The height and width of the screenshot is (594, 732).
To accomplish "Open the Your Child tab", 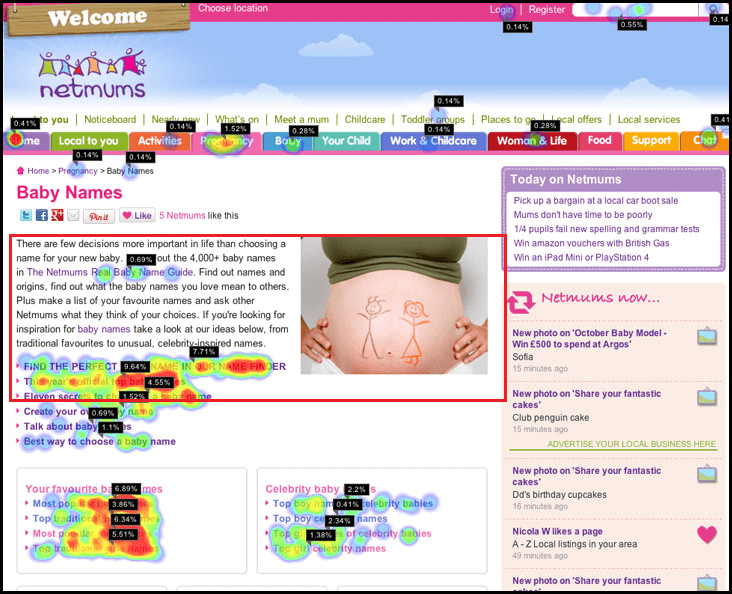I will pyautogui.click(x=346, y=141).
